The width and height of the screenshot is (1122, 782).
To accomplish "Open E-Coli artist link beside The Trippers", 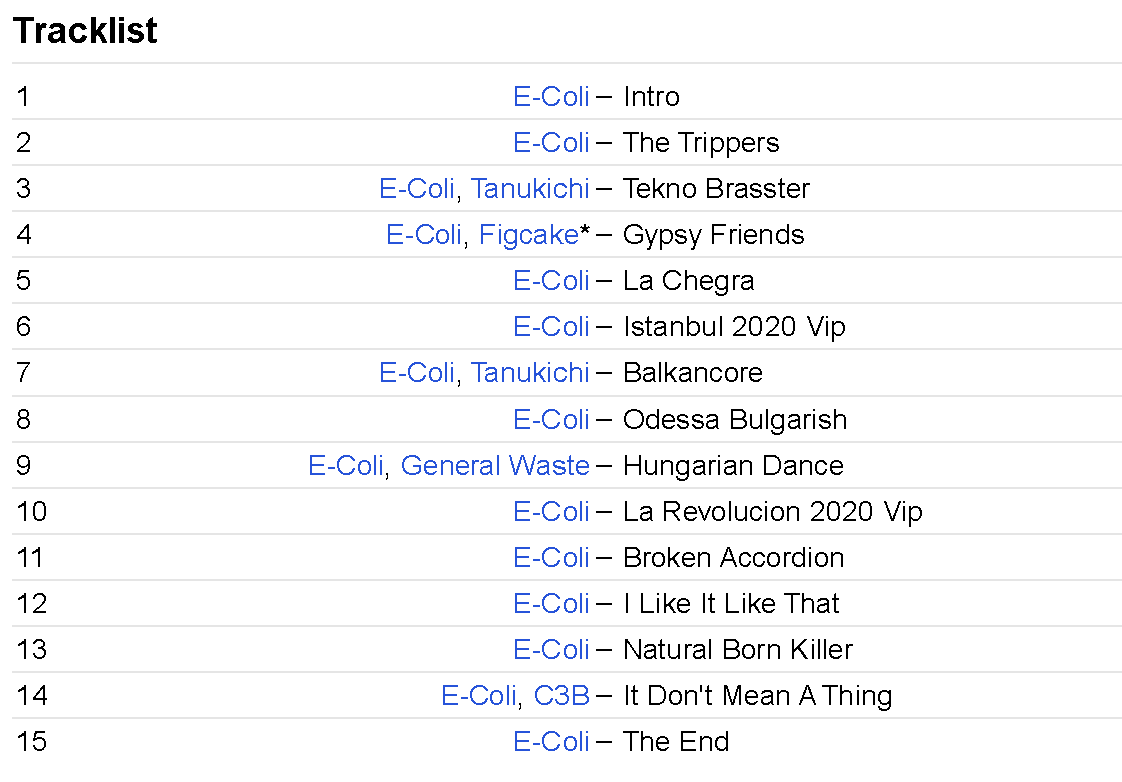I will coord(551,143).
